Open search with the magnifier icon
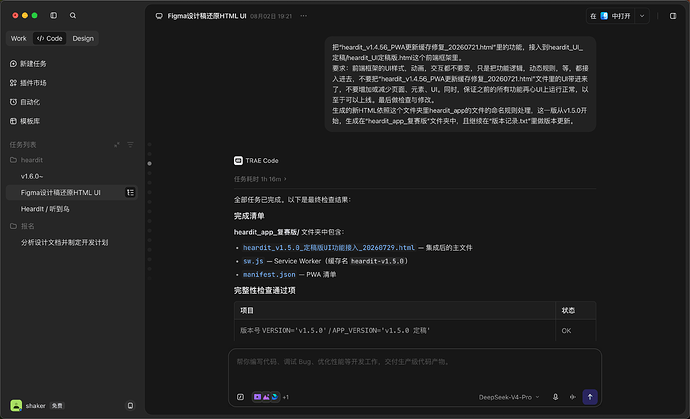 coord(73,15)
